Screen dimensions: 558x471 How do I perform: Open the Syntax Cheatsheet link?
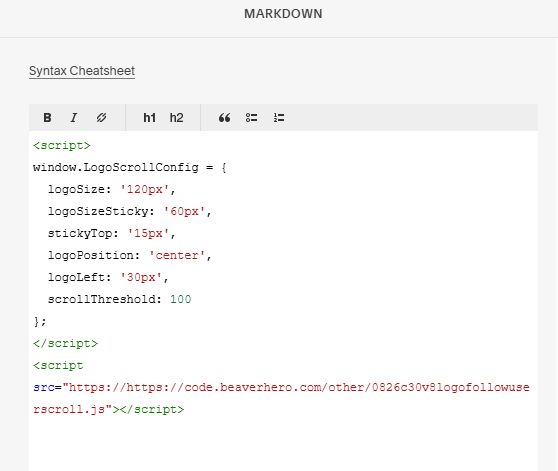pos(82,71)
